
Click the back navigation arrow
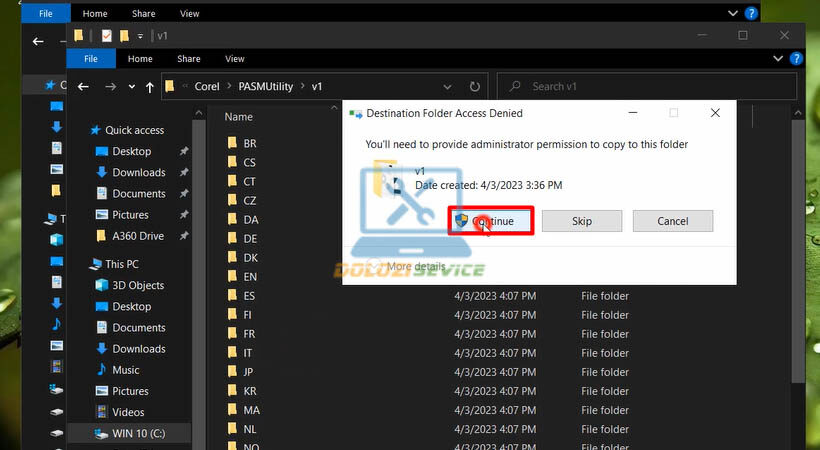pos(84,87)
